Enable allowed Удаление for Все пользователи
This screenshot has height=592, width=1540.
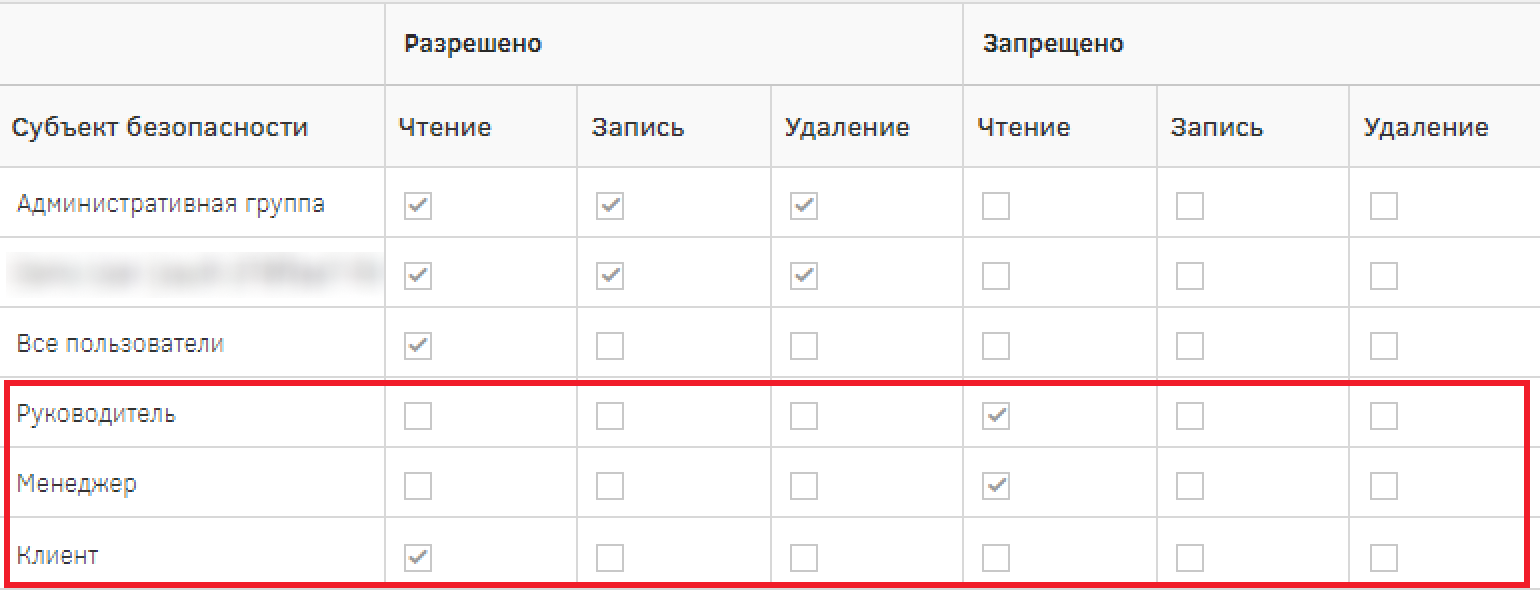(804, 346)
